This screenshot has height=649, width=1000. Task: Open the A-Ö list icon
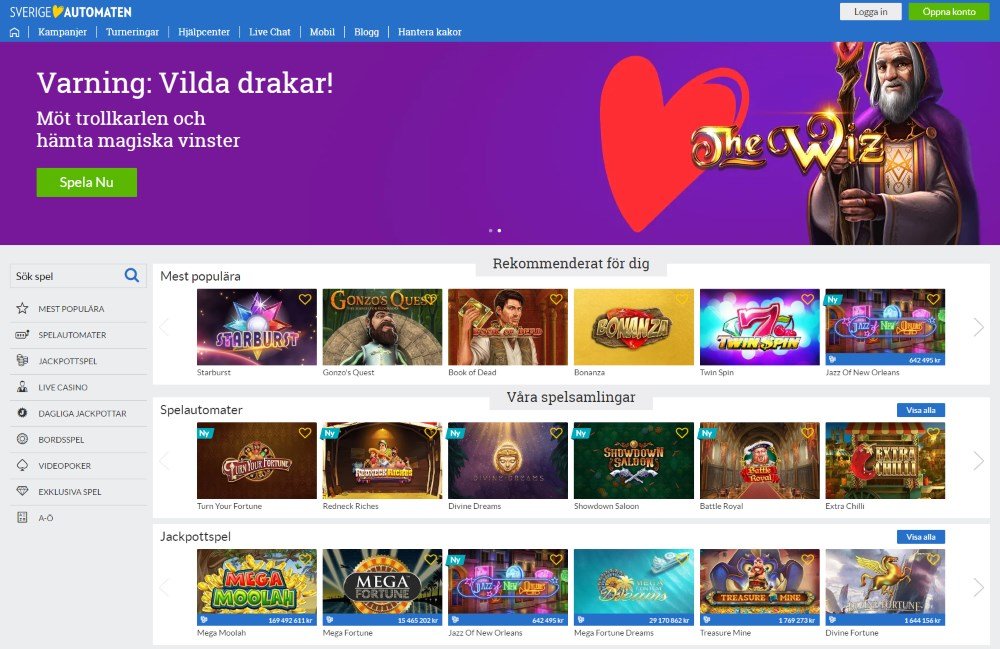pos(22,518)
